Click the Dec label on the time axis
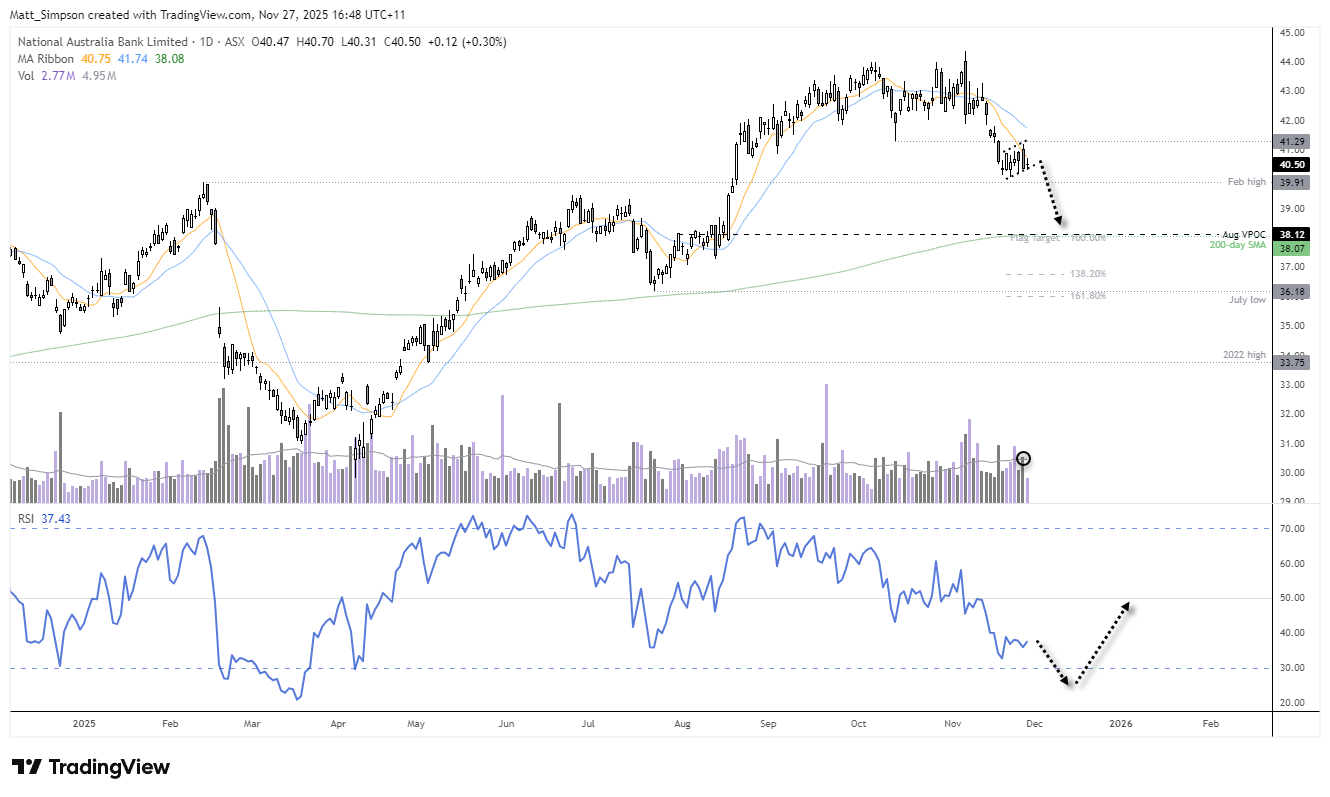1330x797 pixels. [x=1035, y=723]
